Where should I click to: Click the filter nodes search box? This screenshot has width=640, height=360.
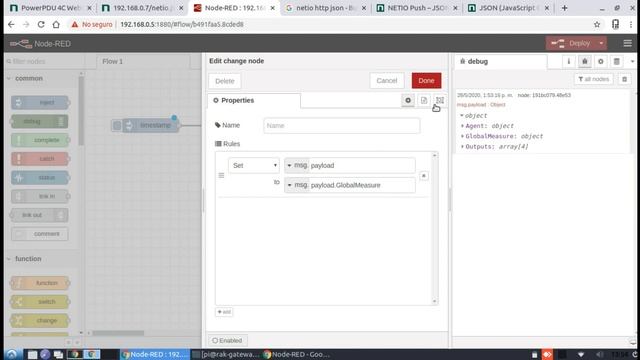(x=45, y=61)
